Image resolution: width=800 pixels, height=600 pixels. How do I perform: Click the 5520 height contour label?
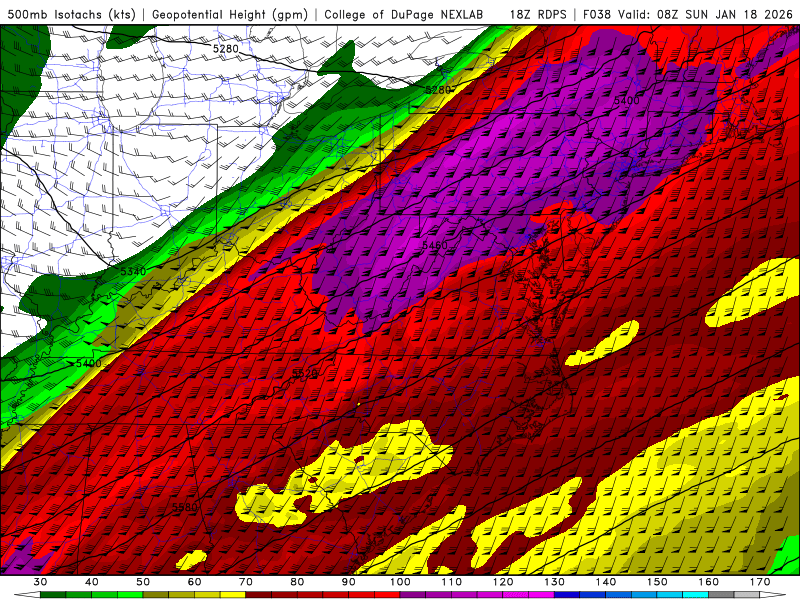(305, 373)
